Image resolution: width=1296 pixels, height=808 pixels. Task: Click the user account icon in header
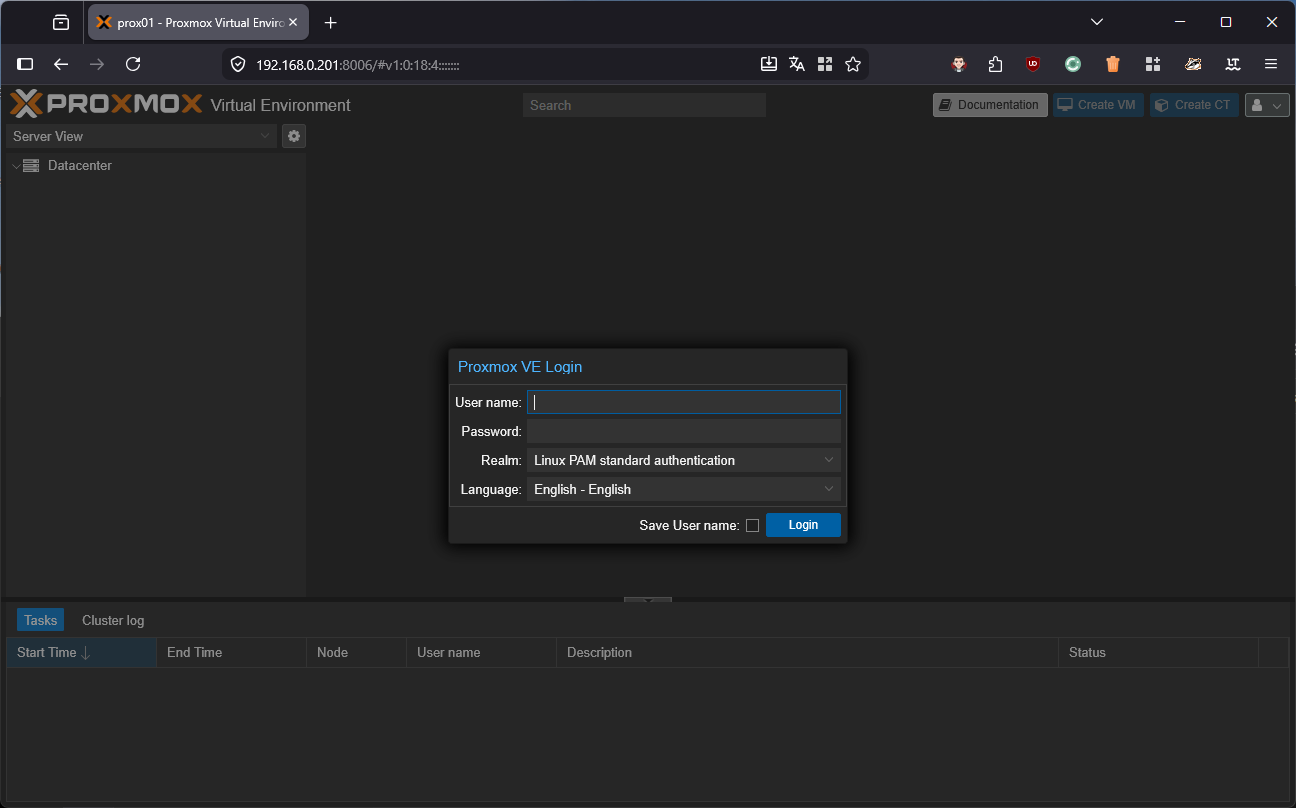point(1257,105)
